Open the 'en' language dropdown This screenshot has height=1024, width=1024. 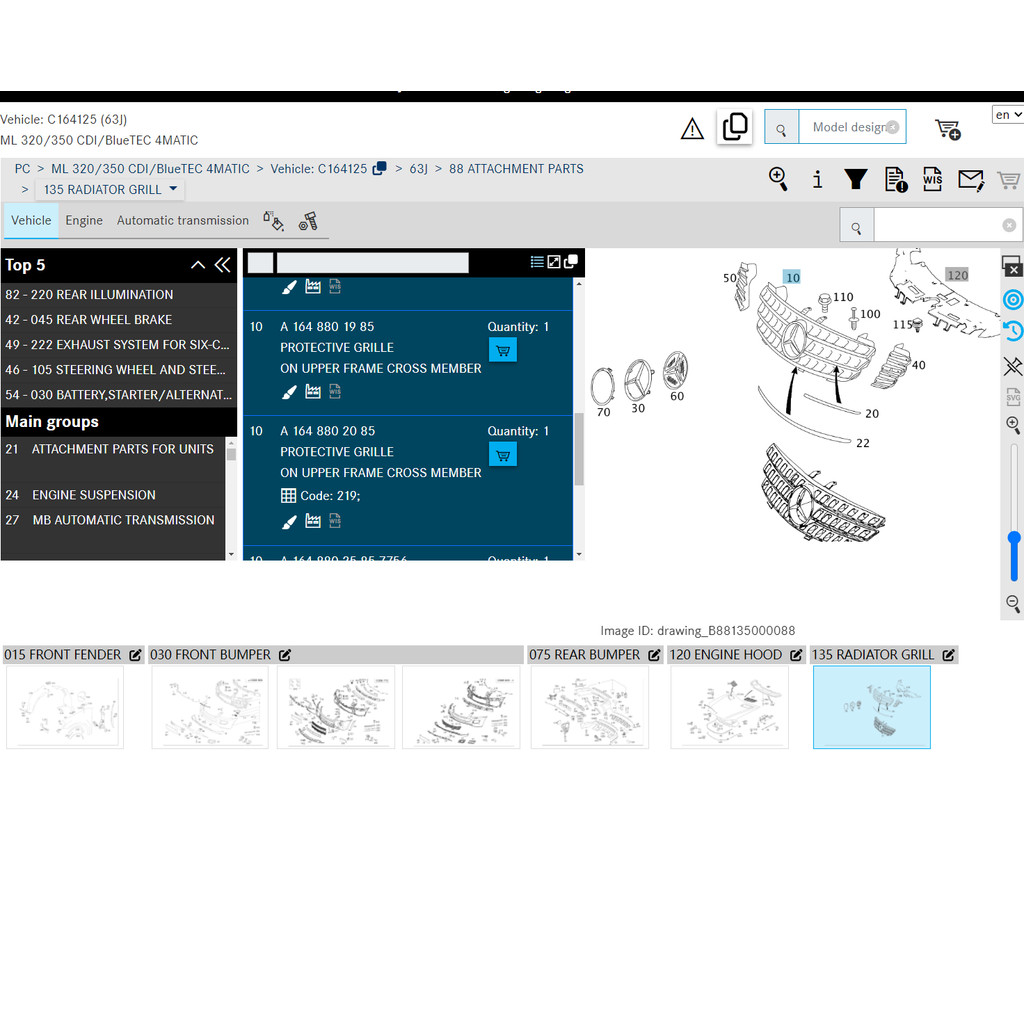click(x=1008, y=114)
